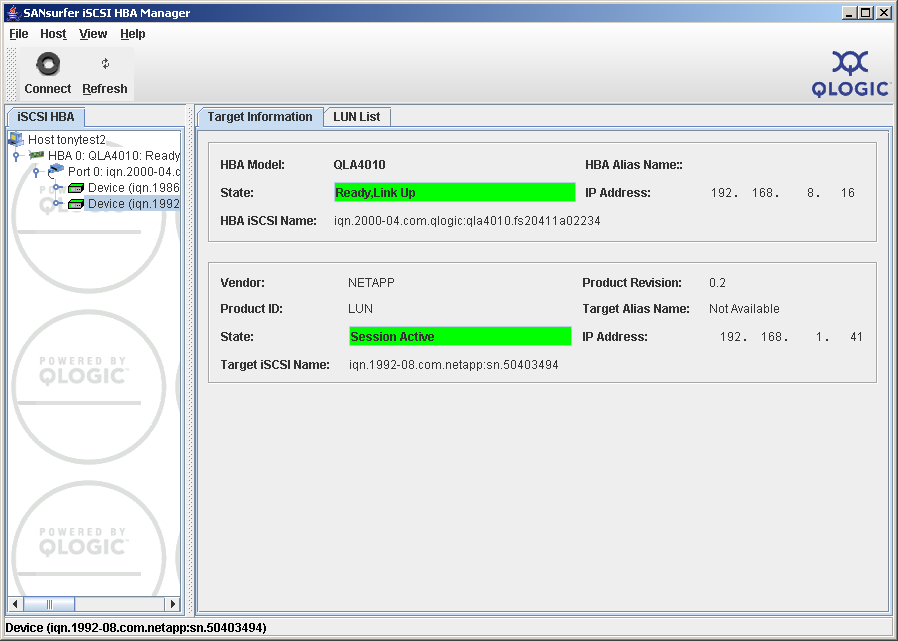
Task: Click the Port 0 connector icon
Action: point(56,171)
